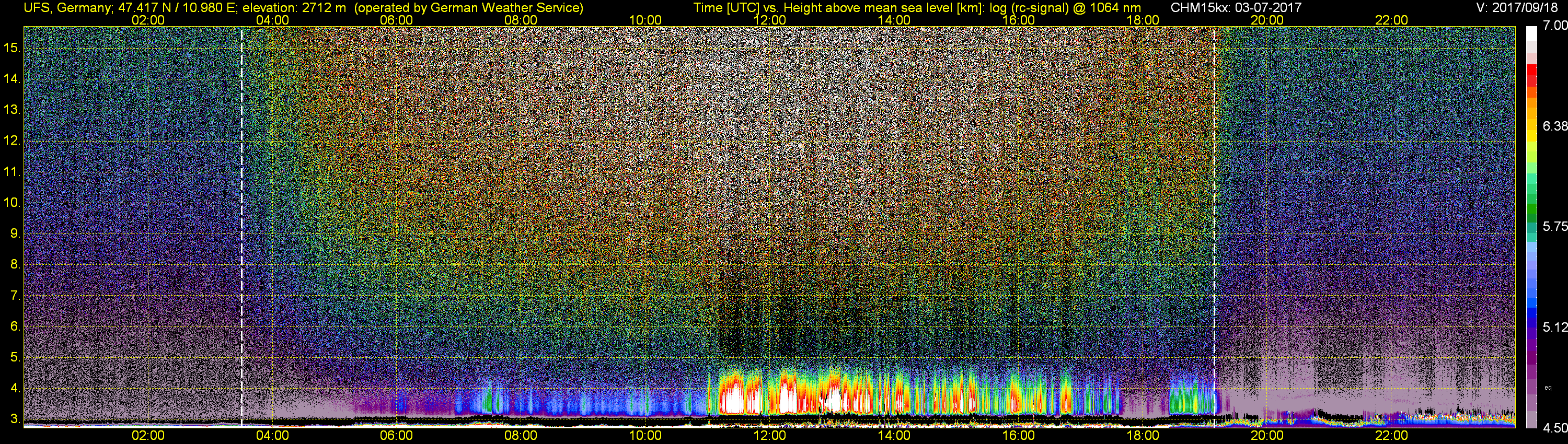Select the "14." height axis label
This screenshot has width=1568, height=444.
(12, 79)
